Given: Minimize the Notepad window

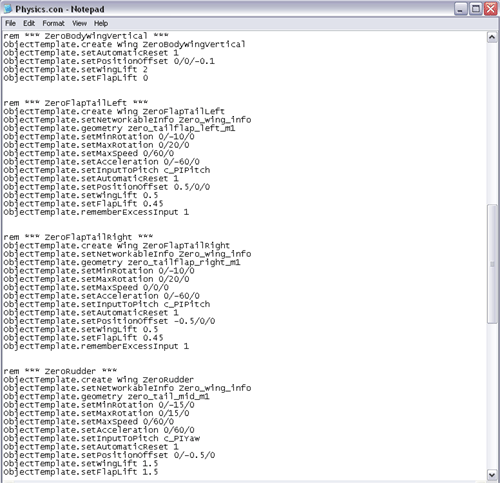Looking at the screenshot, I should pos(460,9).
